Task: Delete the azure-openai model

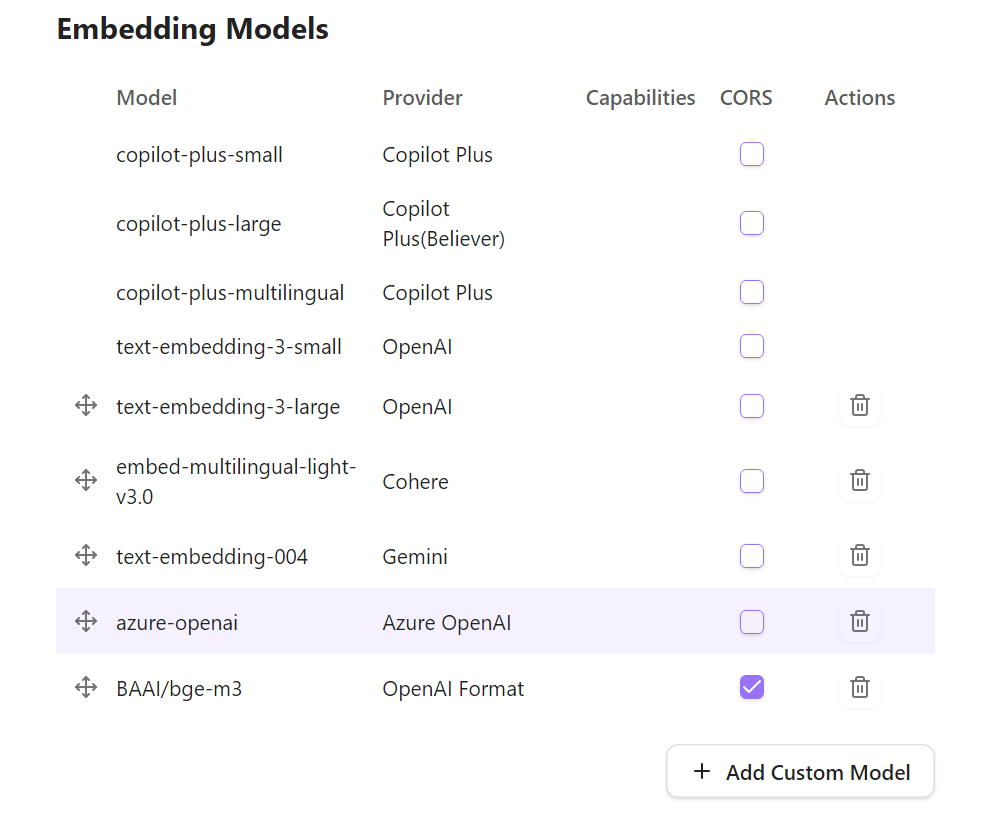Action: click(x=859, y=622)
